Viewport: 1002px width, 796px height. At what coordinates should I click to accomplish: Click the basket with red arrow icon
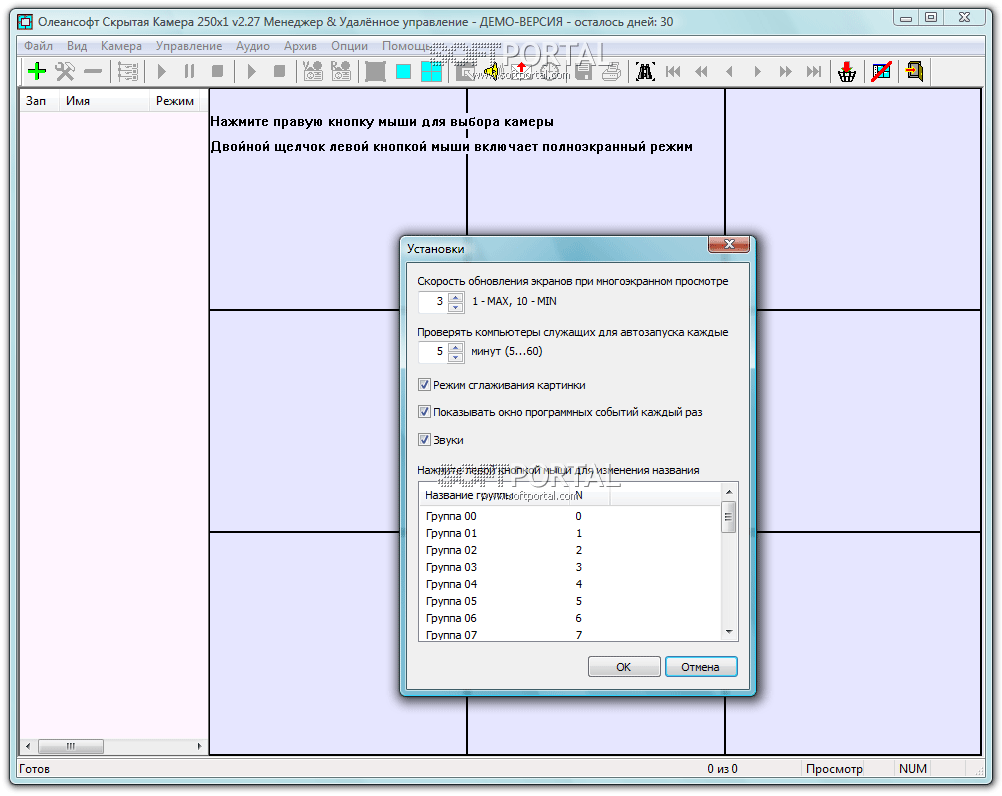tap(847, 72)
